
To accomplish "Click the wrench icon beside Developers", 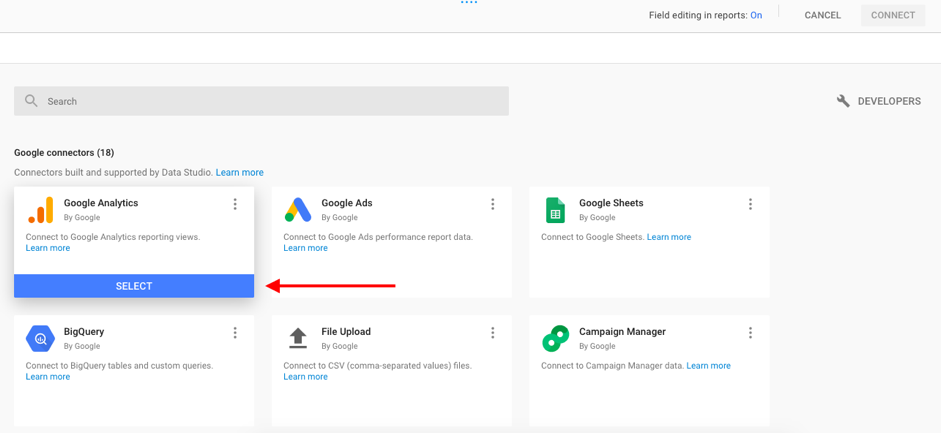I will click(843, 101).
